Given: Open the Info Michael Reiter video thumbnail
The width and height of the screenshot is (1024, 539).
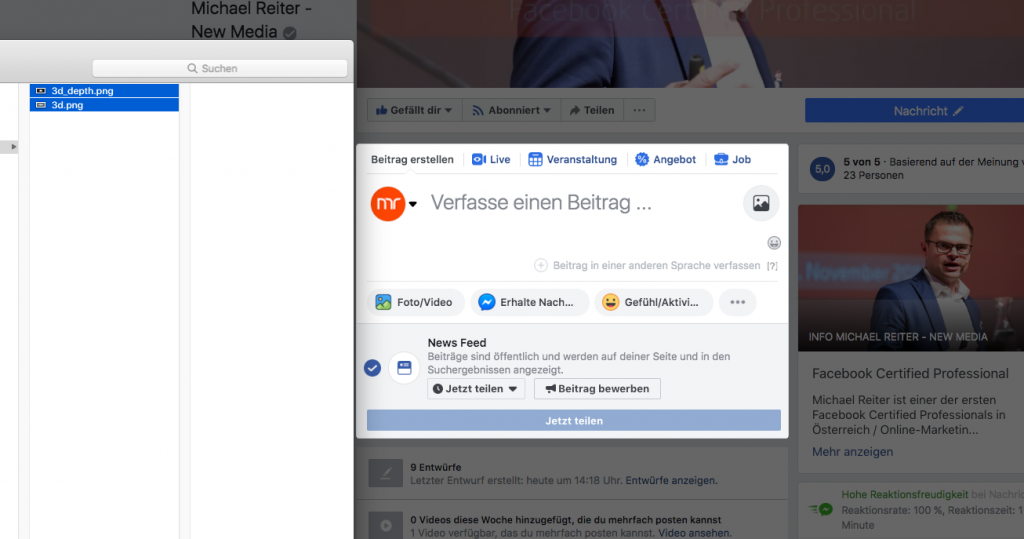Looking at the screenshot, I should pos(911,278).
